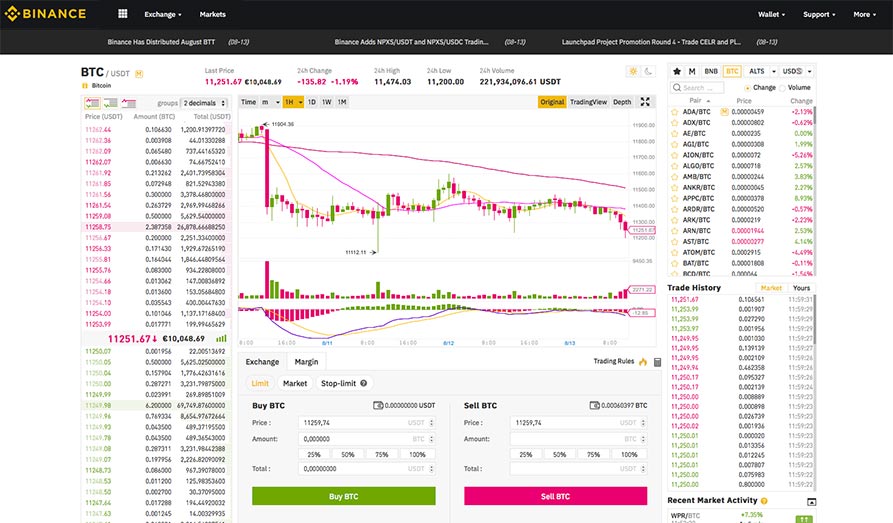Click the green Buy BTC button

pyautogui.click(x=343, y=496)
